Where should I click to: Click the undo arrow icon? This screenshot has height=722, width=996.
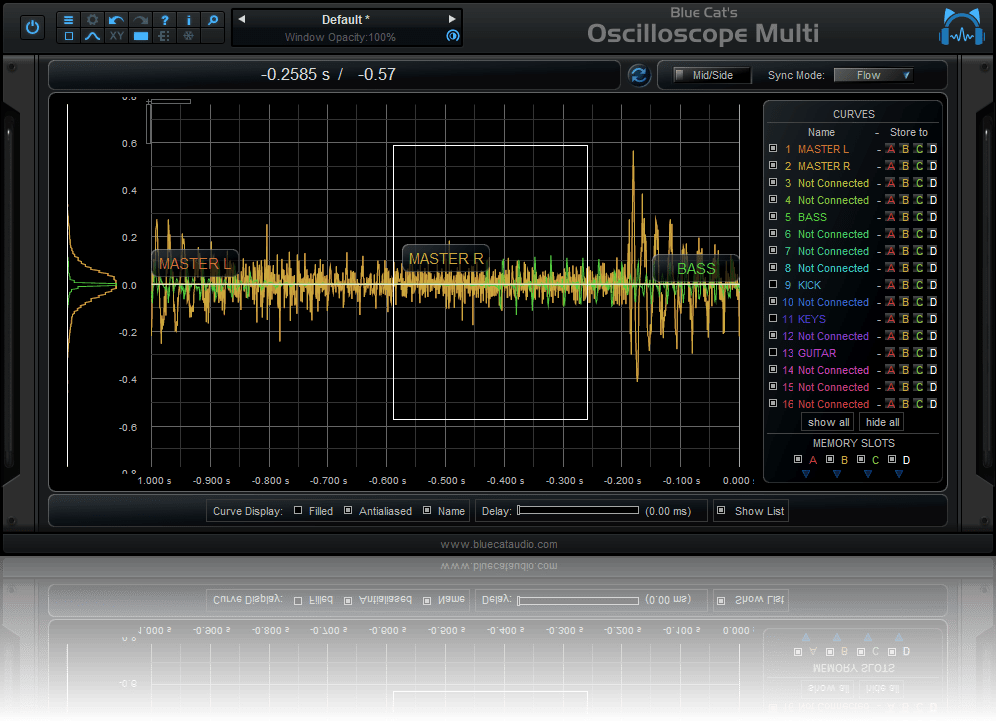click(x=115, y=21)
